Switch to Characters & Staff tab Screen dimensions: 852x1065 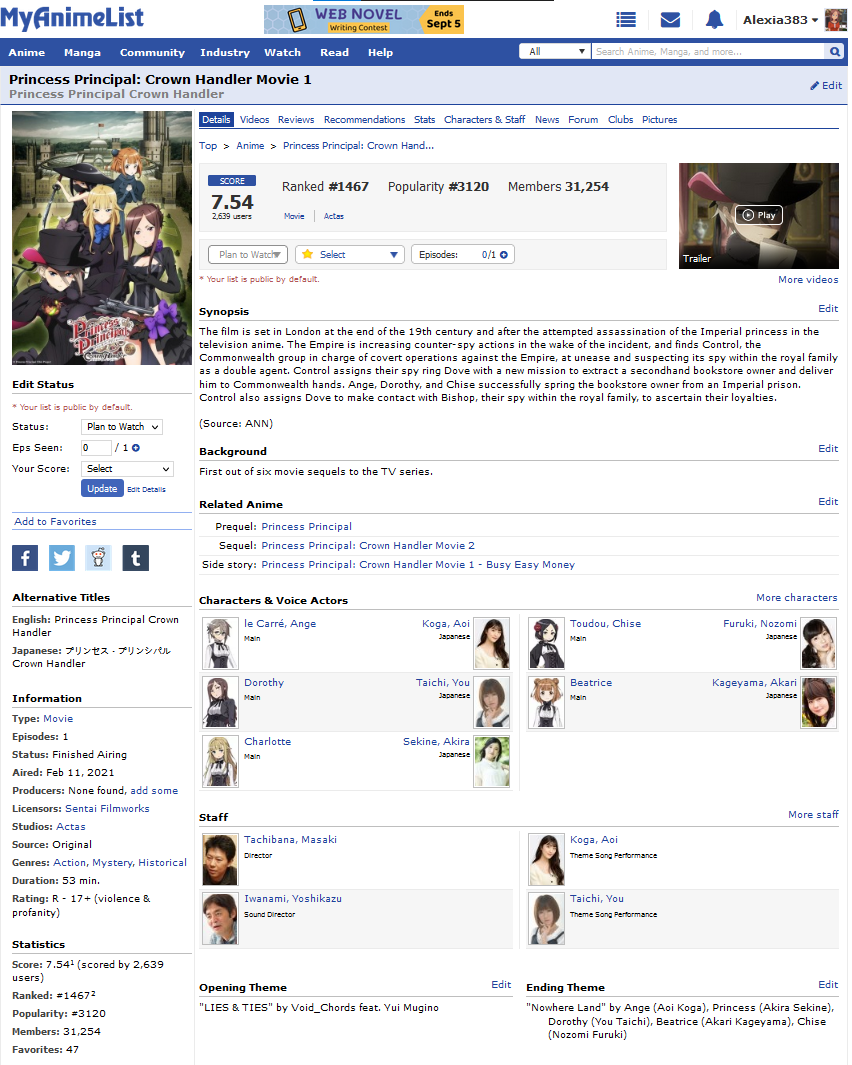[484, 120]
